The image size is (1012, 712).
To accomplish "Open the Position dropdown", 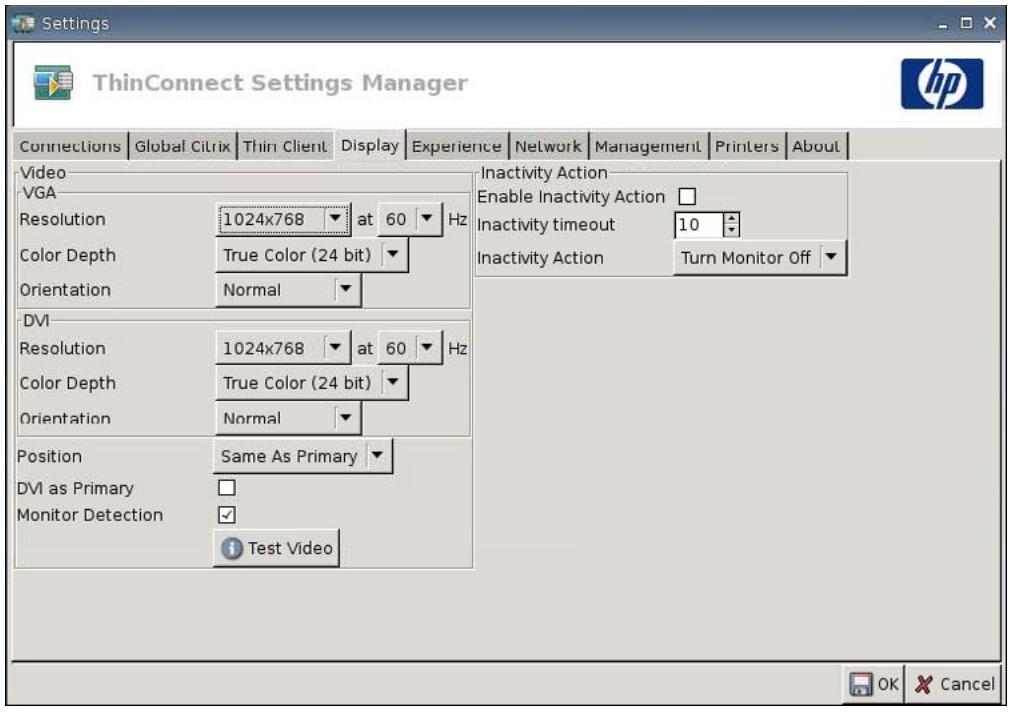I will [x=303, y=456].
